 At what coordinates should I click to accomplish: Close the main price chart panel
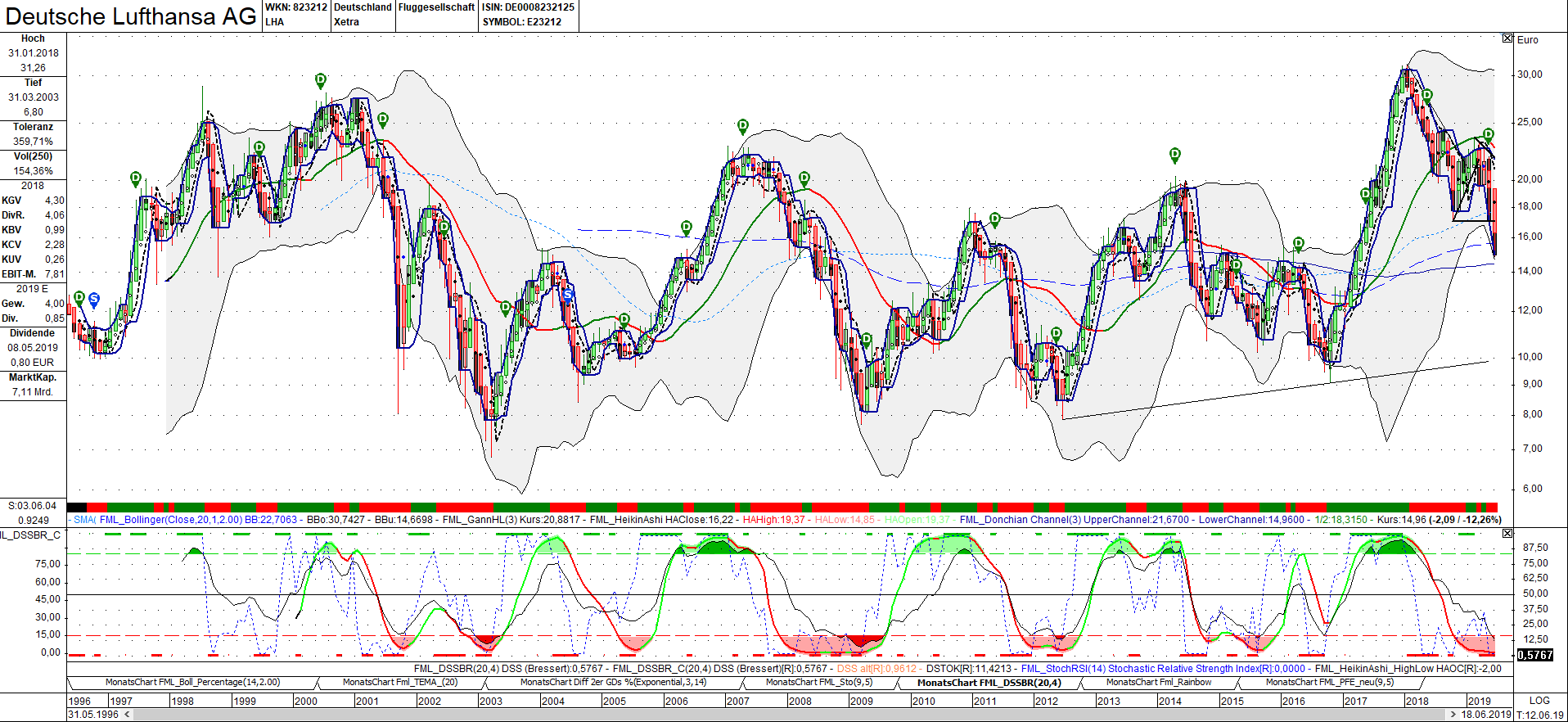click(x=1507, y=38)
